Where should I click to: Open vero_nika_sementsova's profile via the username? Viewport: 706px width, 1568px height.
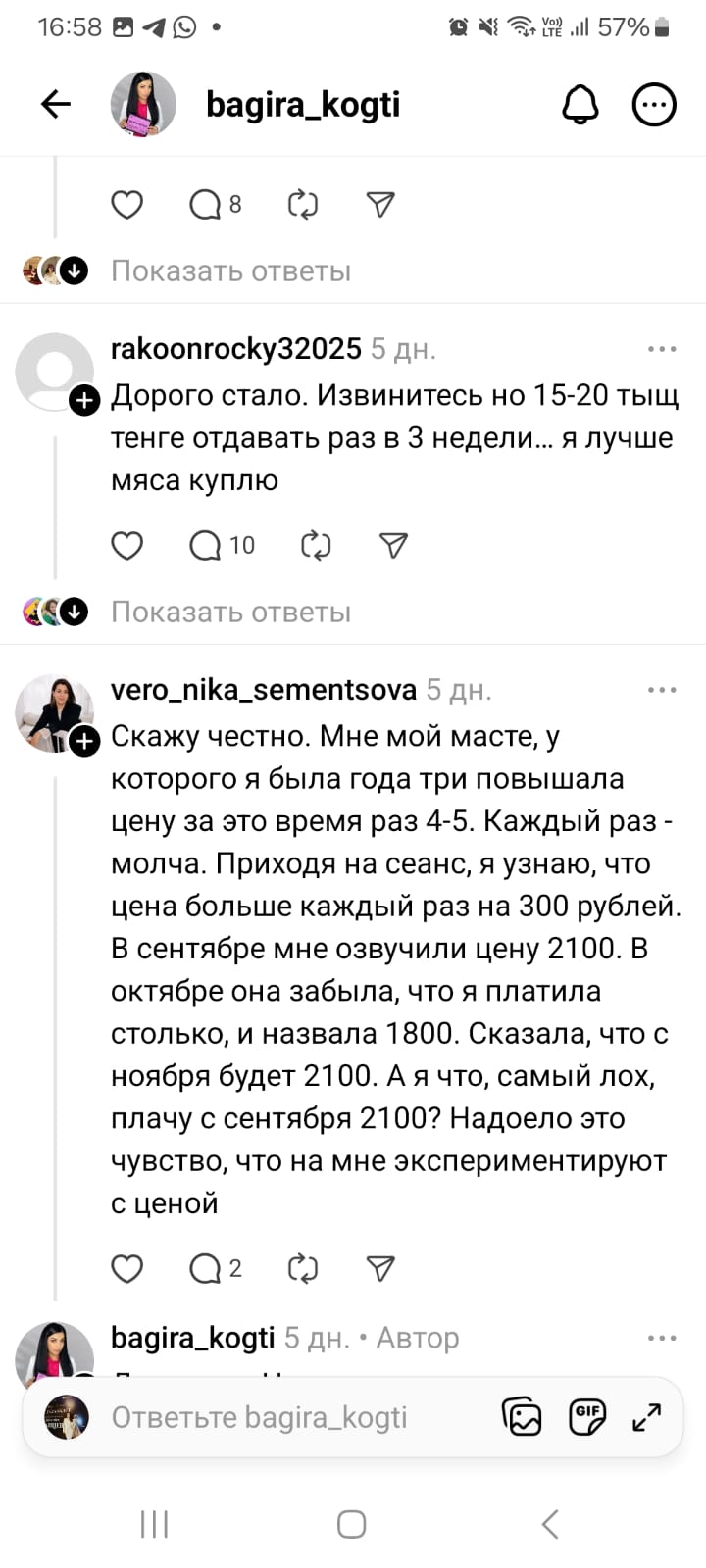point(263,690)
